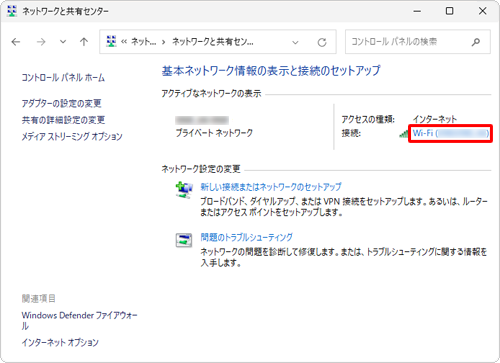Click the ネットワークと共有セン... breadcrumb segment

[x=213, y=42]
